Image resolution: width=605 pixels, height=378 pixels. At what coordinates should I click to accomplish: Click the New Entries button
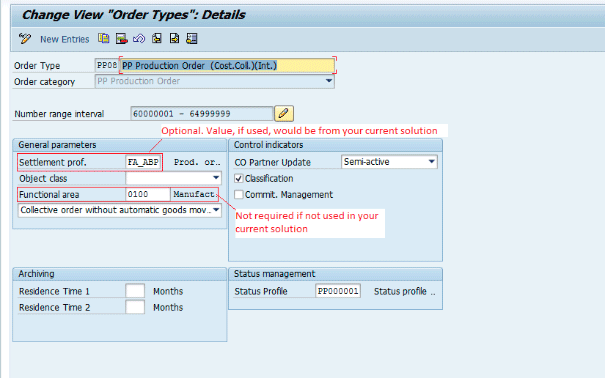click(64, 39)
